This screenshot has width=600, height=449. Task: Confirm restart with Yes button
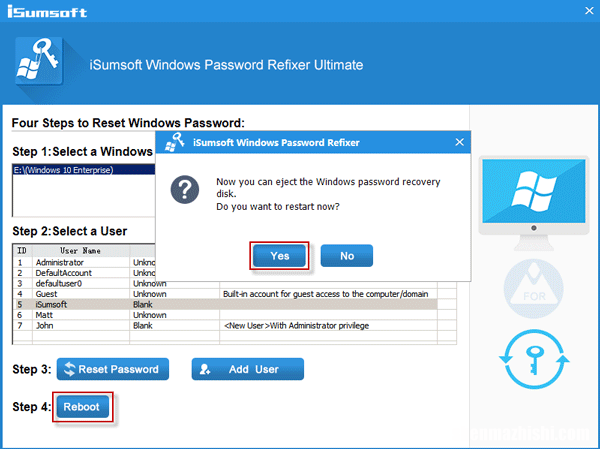click(280, 256)
